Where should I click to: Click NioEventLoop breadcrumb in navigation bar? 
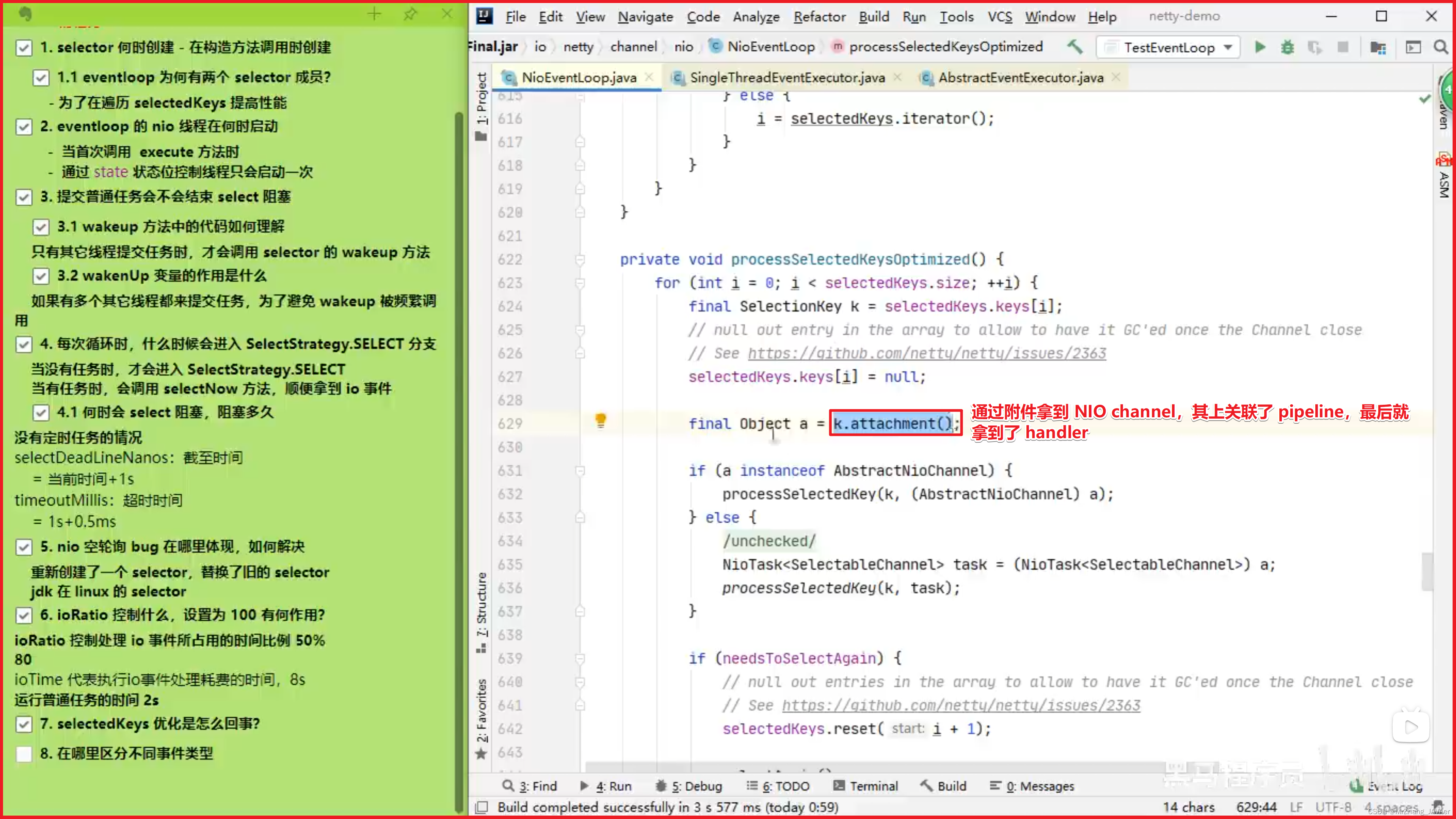tap(770, 46)
